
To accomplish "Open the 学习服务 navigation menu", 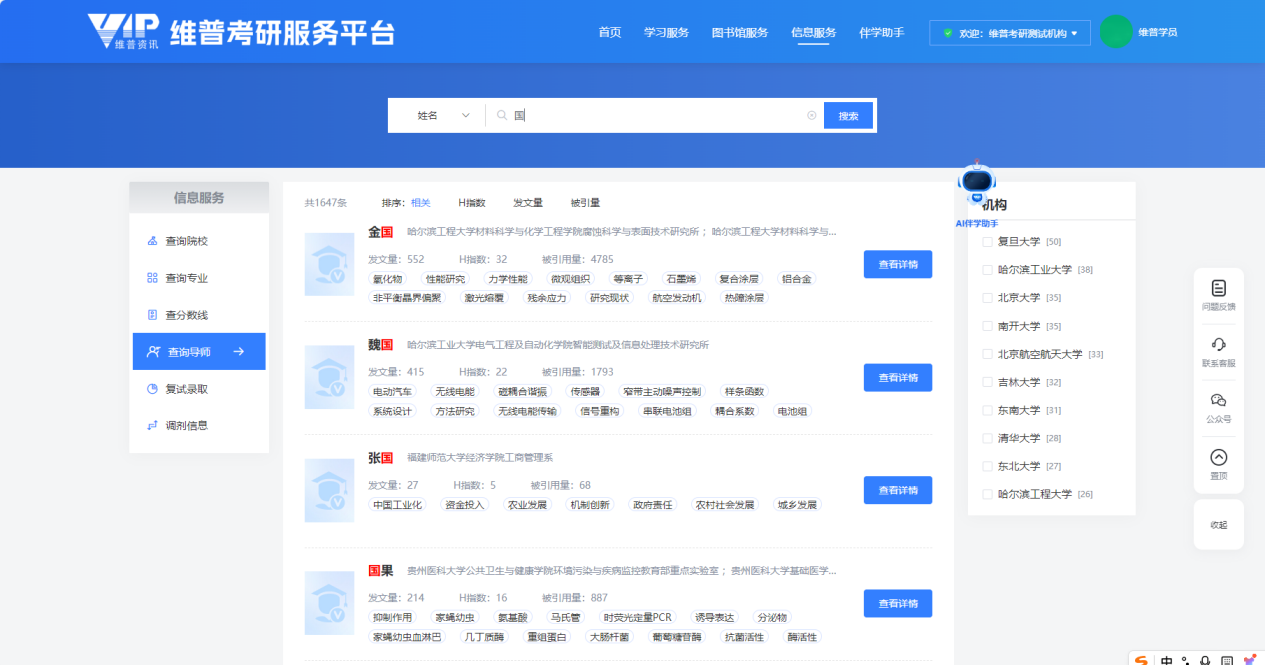I will [x=666, y=33].
